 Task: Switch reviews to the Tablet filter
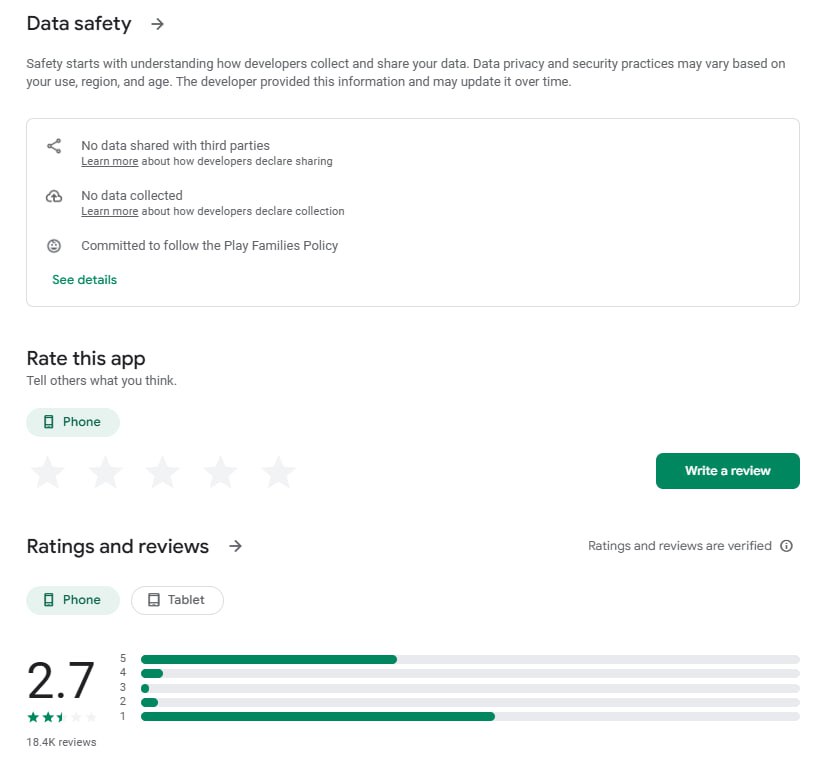click(x=177, y=600)
